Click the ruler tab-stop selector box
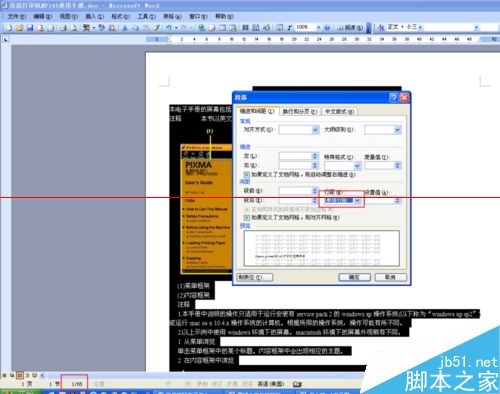Viewport: 500px width, 394px height. coord(6,40)
